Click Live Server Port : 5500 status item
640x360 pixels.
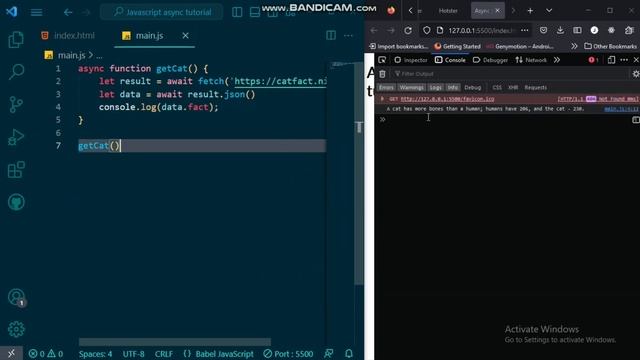288,354
